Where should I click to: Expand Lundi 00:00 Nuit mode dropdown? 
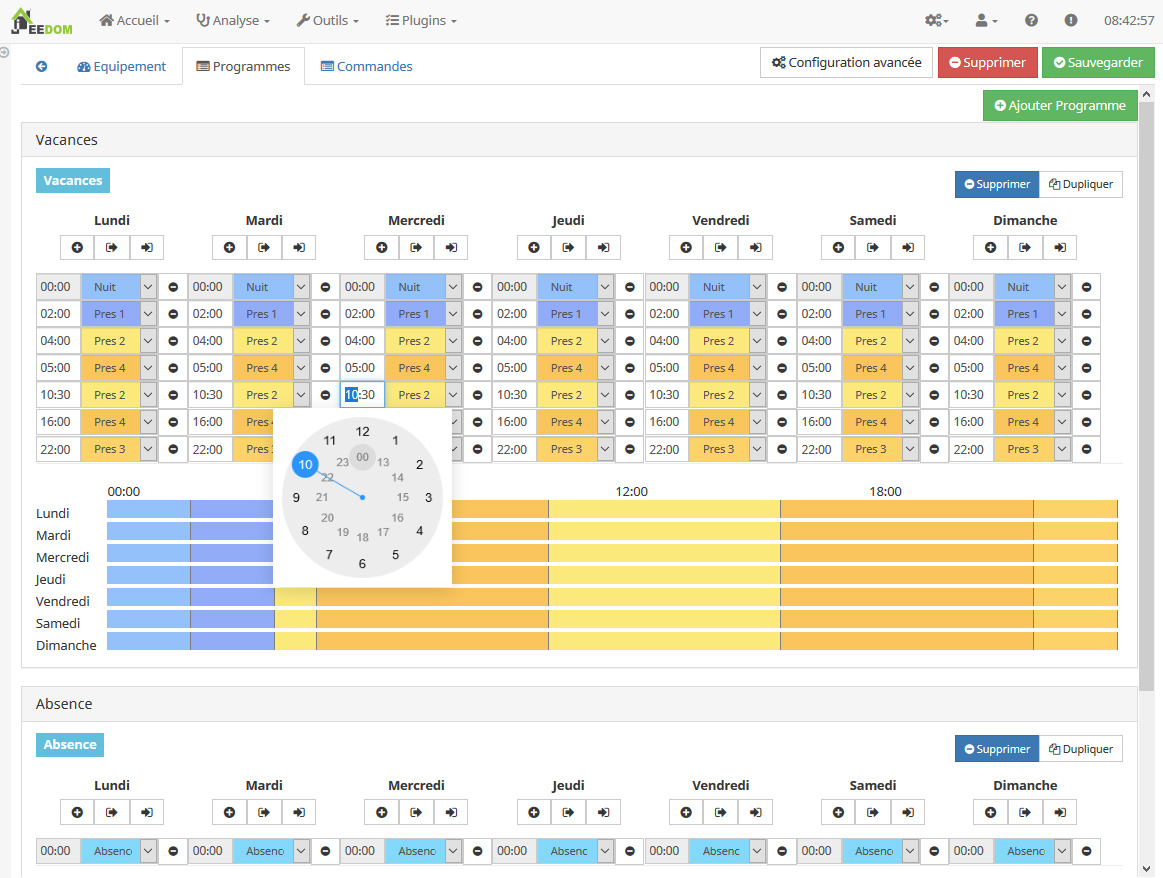click(x=148, y=287)
